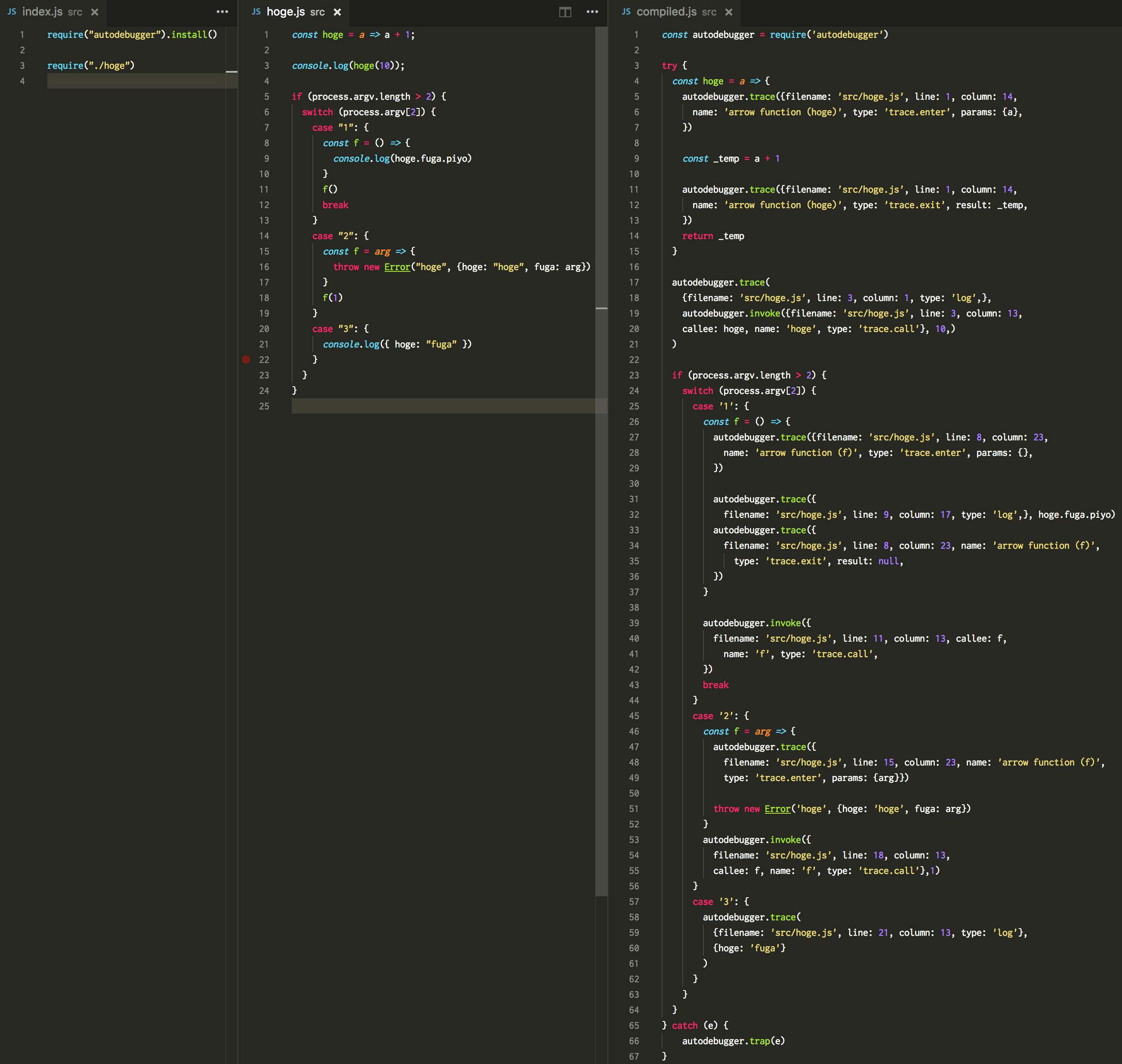Click the src breadcrumb label next to hoge.js
The image size is (1122, 1064).
pos(317,11)
